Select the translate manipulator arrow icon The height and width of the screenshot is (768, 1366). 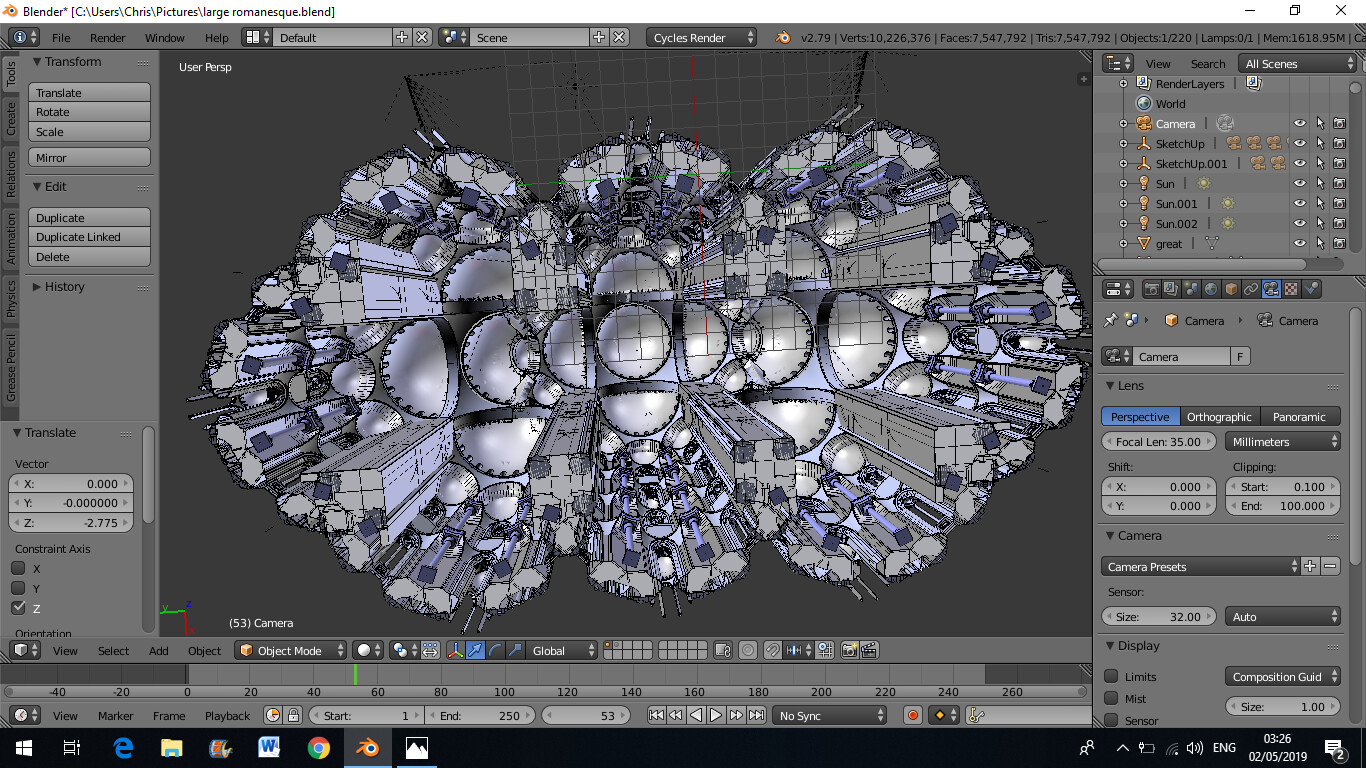tap(476, 650)
